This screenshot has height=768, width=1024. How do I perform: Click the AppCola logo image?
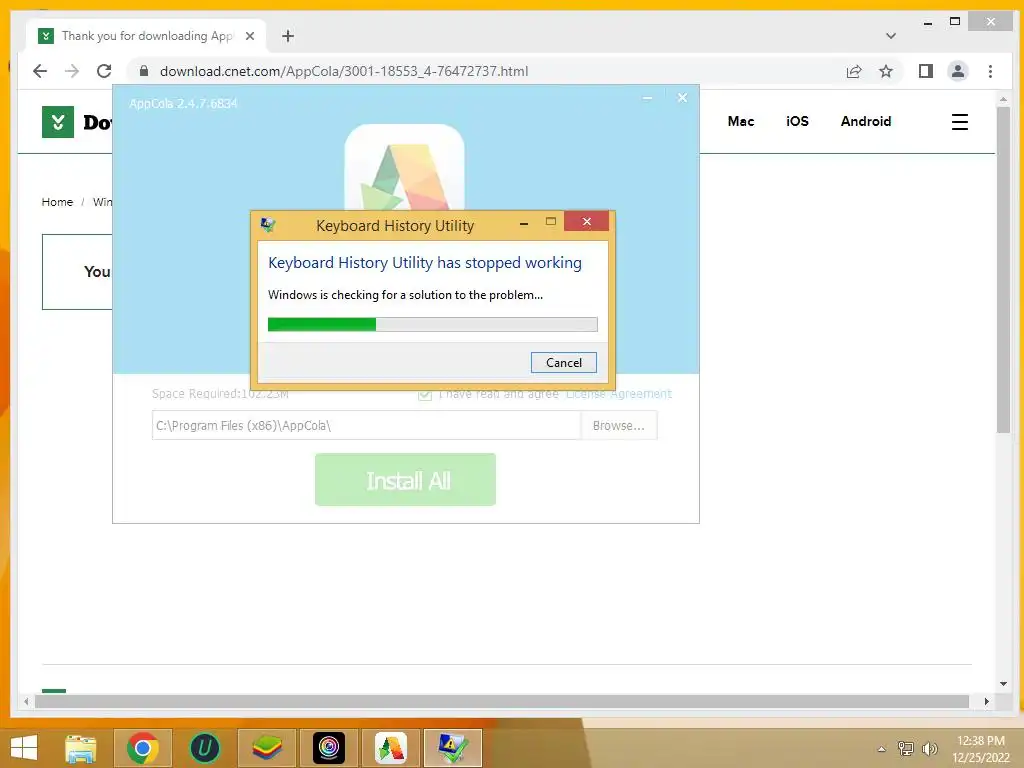(404, 168)
